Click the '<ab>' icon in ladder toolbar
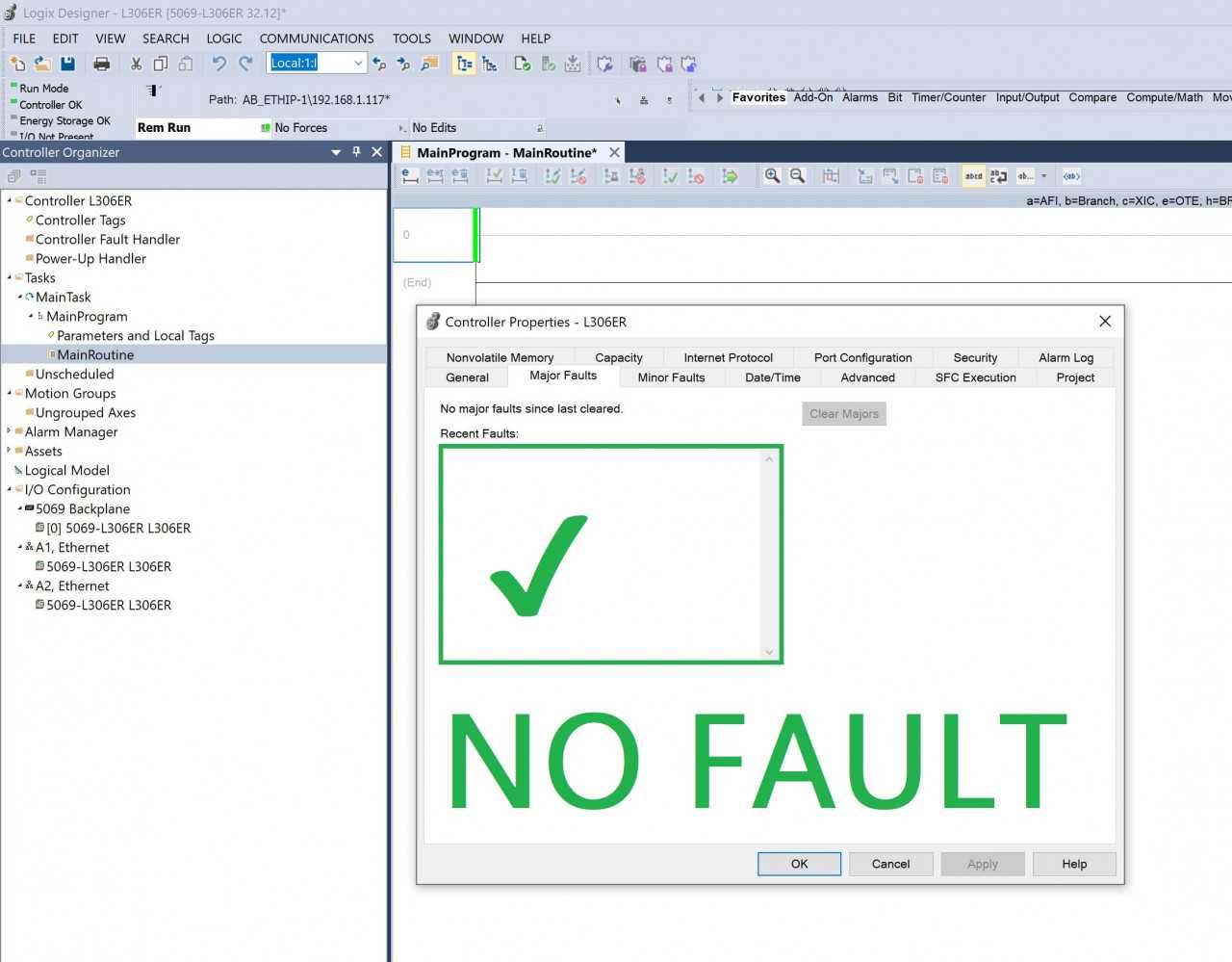Image resolution: width=1232 pixels, height=962 pixels. [x=1071, y=176]
